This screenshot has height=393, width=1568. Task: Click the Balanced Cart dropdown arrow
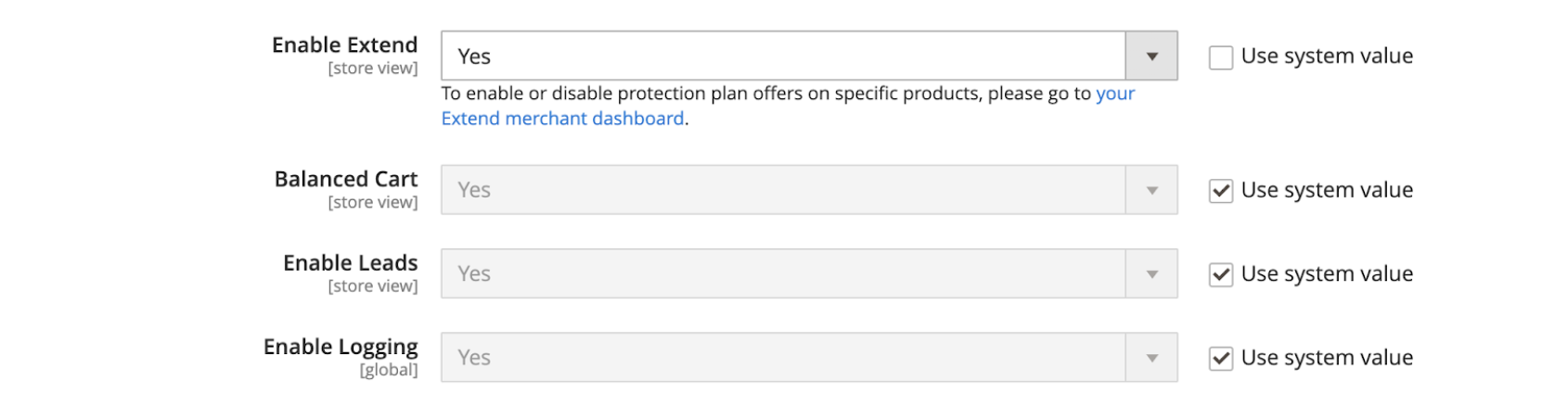(x=1151, y=190)
